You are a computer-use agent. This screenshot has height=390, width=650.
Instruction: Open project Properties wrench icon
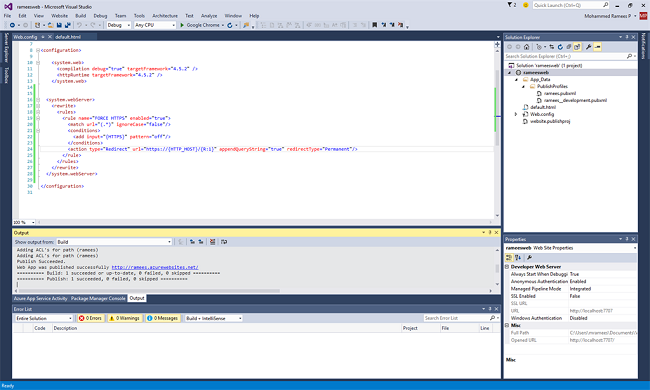pyautogui.click(x=588, y=47)
